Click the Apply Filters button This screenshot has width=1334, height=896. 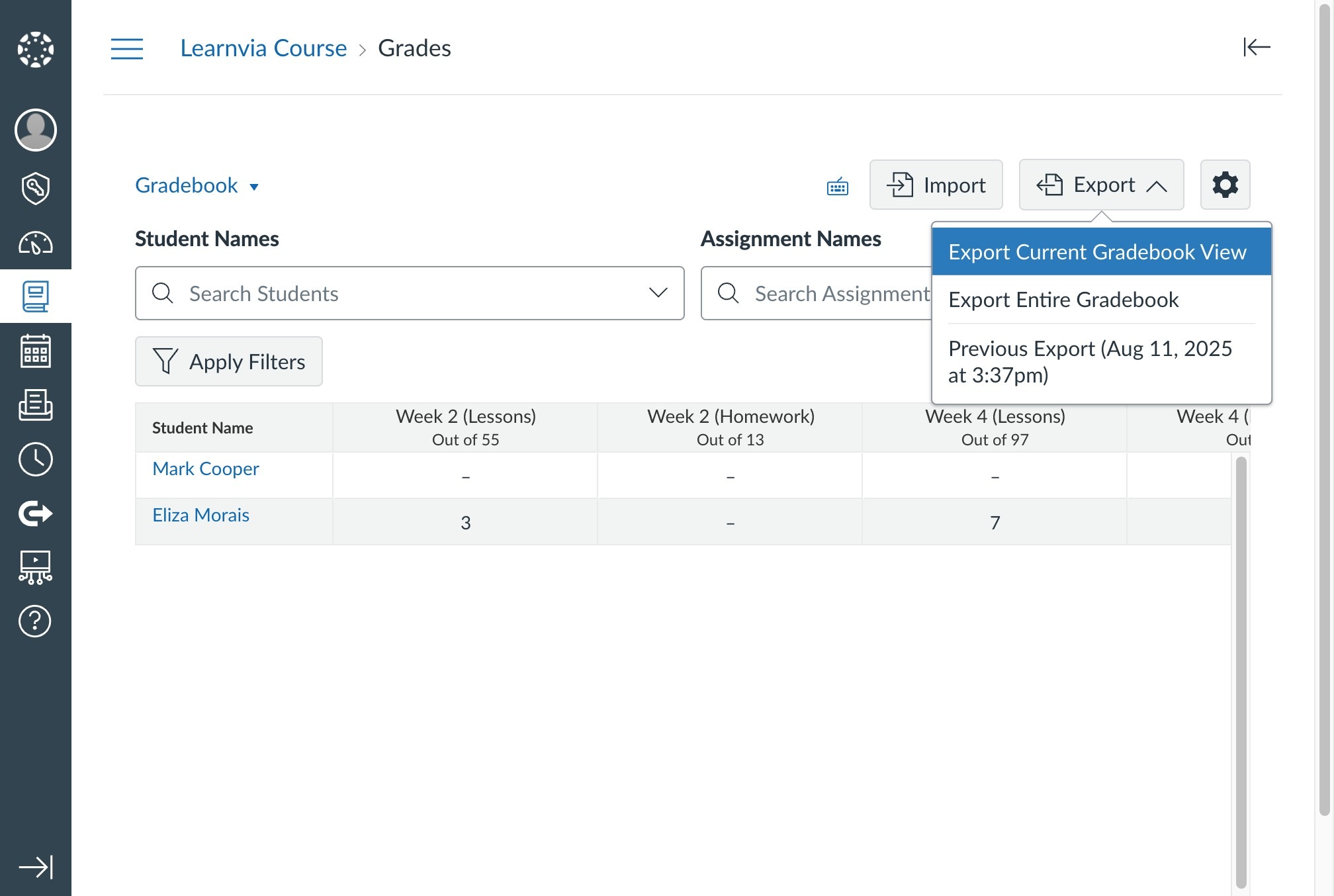tap(229, 362)
